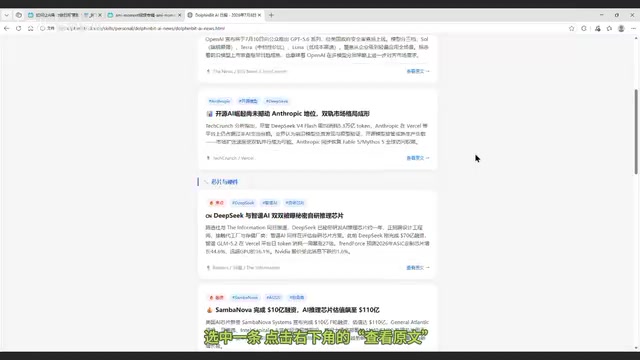The height and width of the screenshot is (360, 640).
Task: Click the address bar URL field
Action: 141,29
